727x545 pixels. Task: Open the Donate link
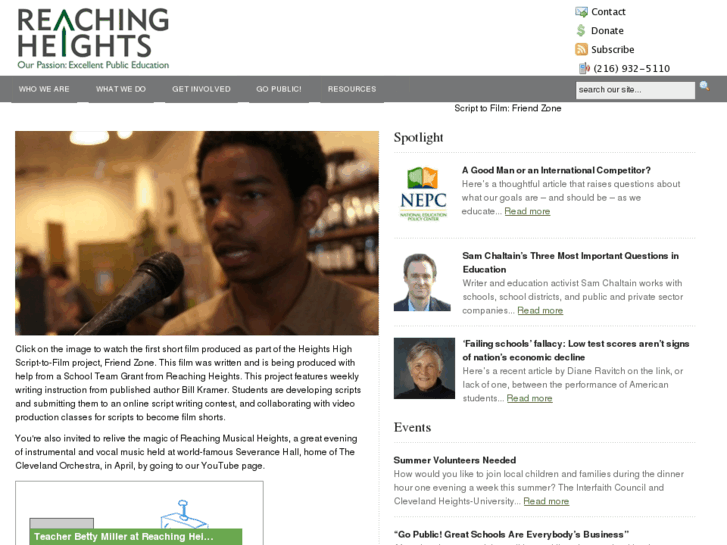(607, 31)
